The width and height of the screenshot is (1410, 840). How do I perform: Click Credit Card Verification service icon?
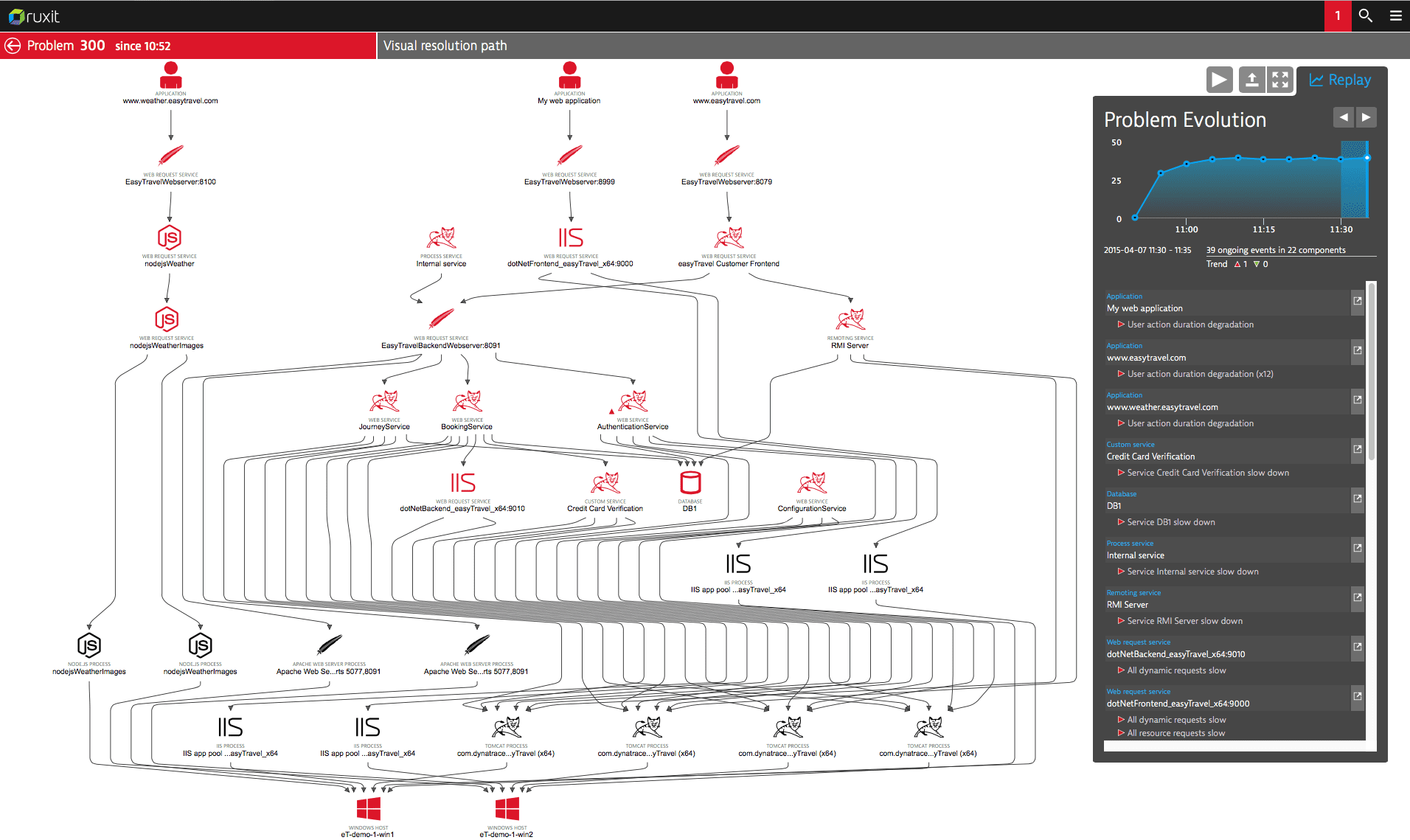click(605, 484)
